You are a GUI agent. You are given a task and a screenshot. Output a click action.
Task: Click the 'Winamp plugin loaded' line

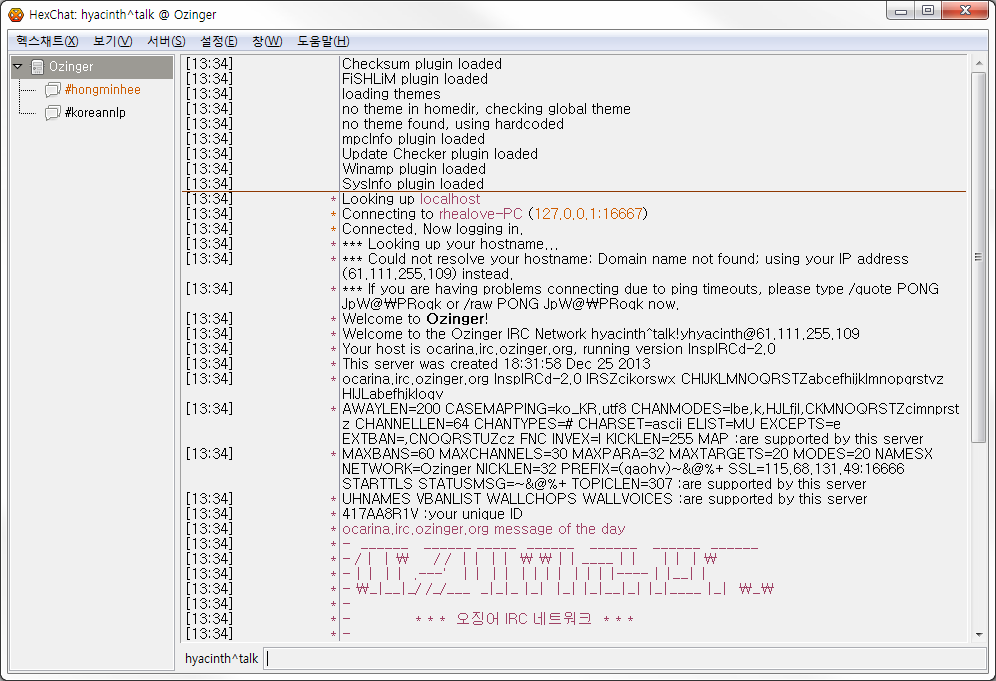point(414,169)
